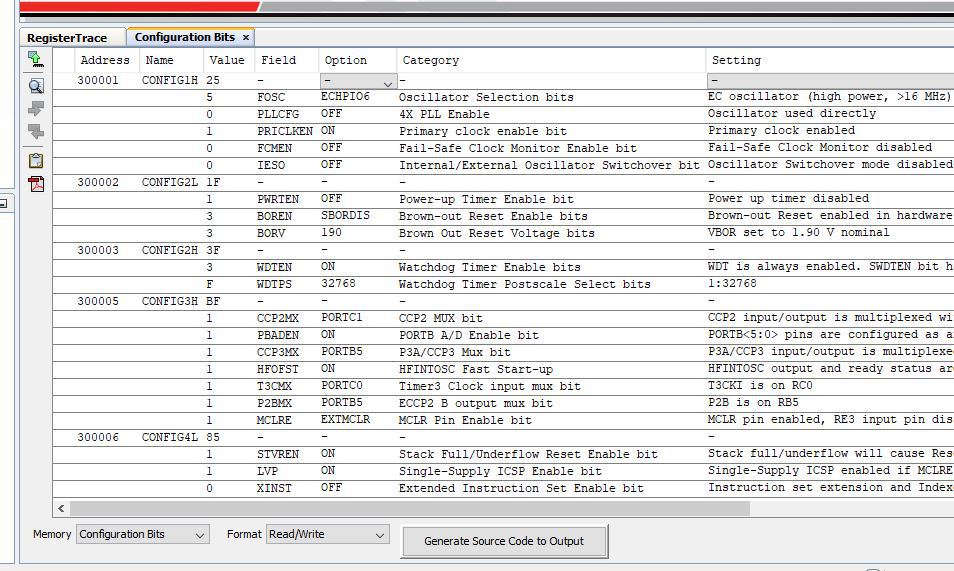The width and height of the screenshot is (954, 571).
Task: Click the clipboard paste icon in sidebar
Action: coord(36,161)
